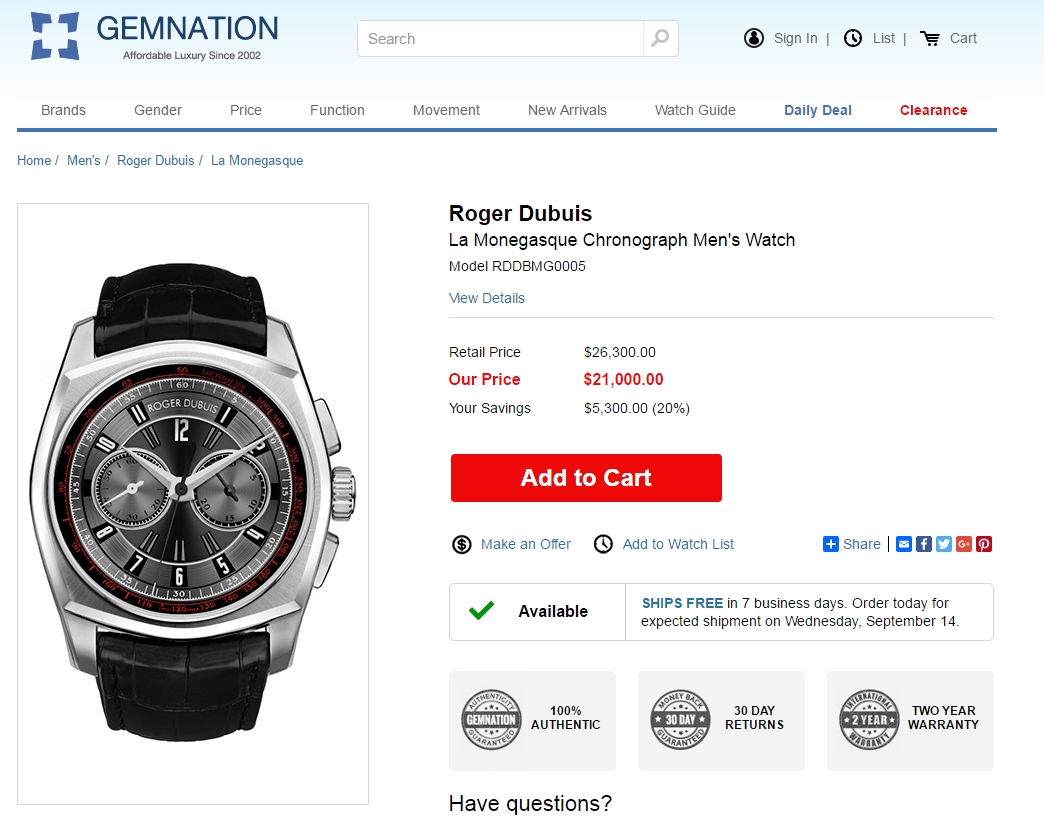Click the Search input field

[500, 39]
